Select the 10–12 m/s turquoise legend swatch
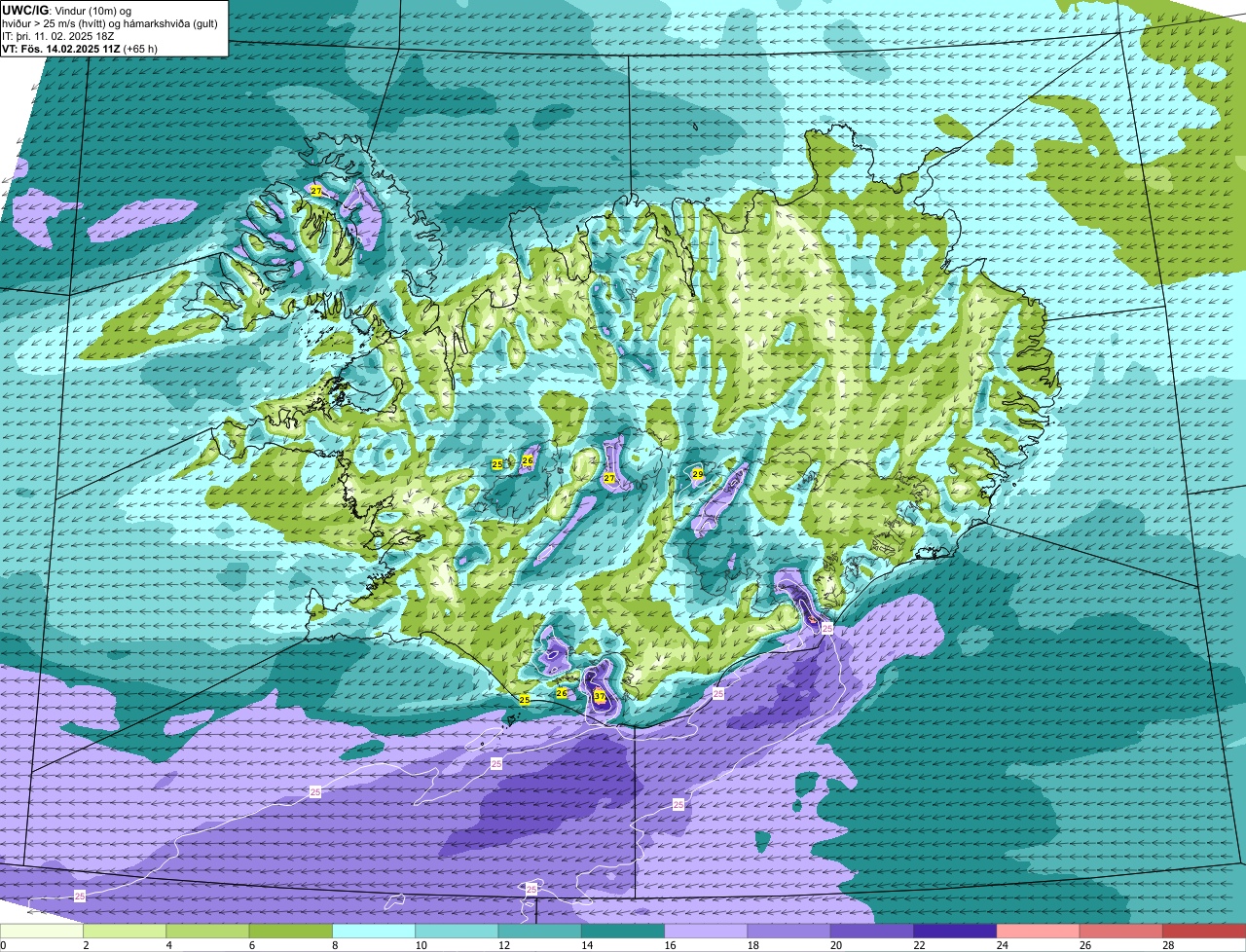This screenshot has height=952, width=1246. pyautogui.click(x=457, y=932)
